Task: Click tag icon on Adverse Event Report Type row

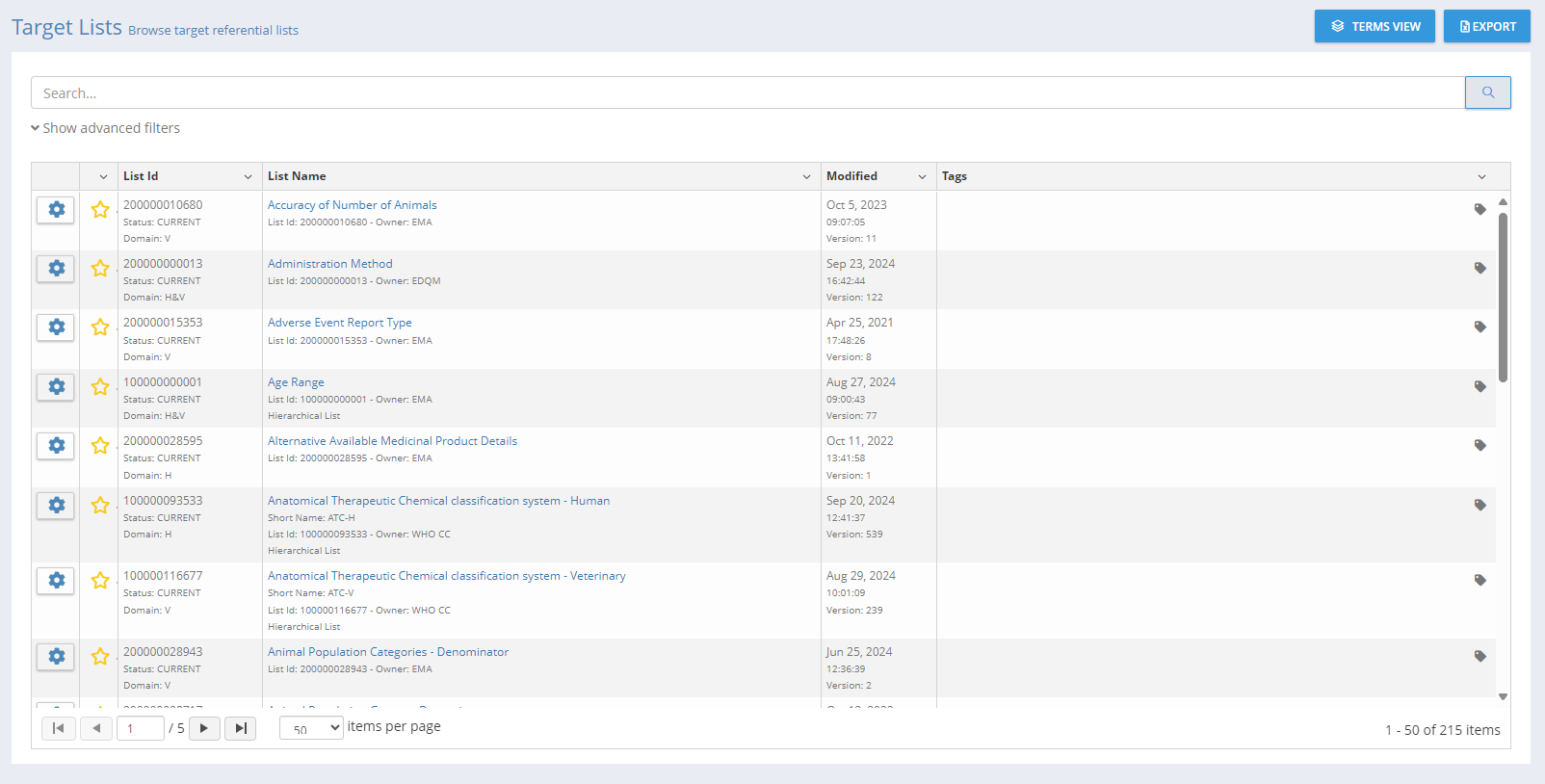Action: (1480, 327)
